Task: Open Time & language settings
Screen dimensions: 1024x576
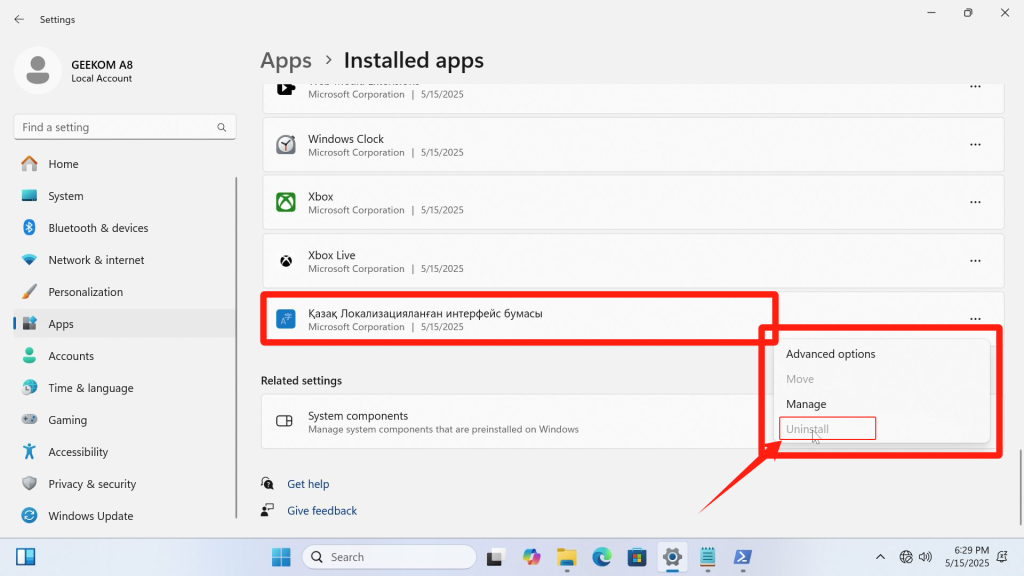Action: (x=124, y=388)
